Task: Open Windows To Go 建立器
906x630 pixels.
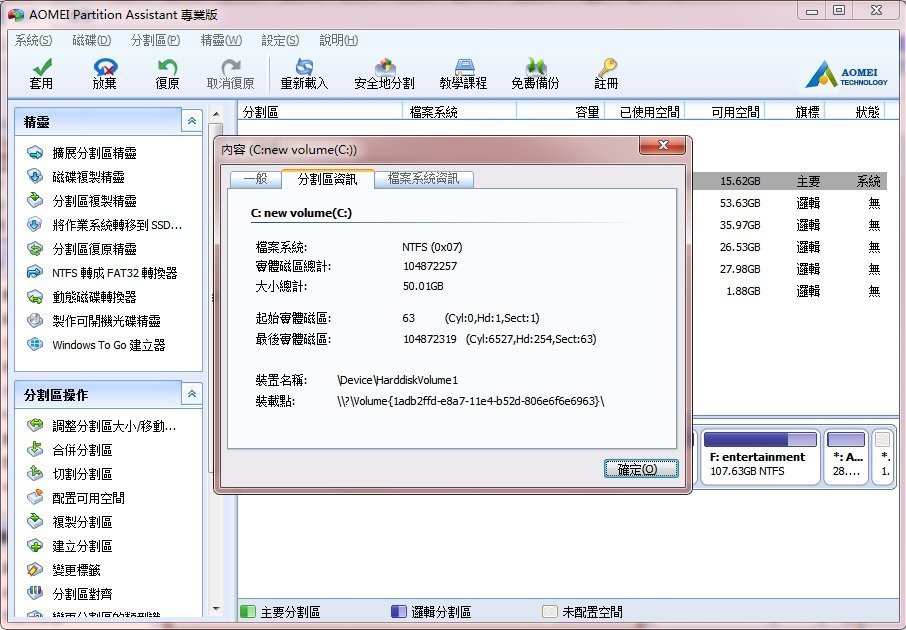Action: (x=109, y=345)
